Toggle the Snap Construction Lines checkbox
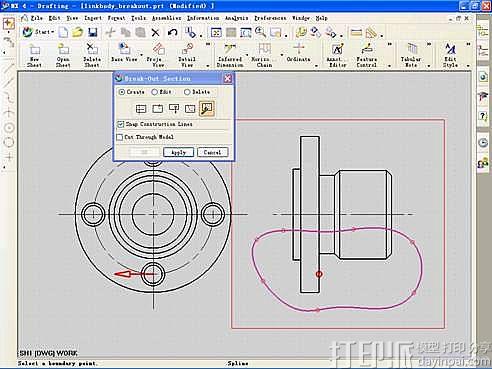Screen dimensions: 492x369 [121, 124]
